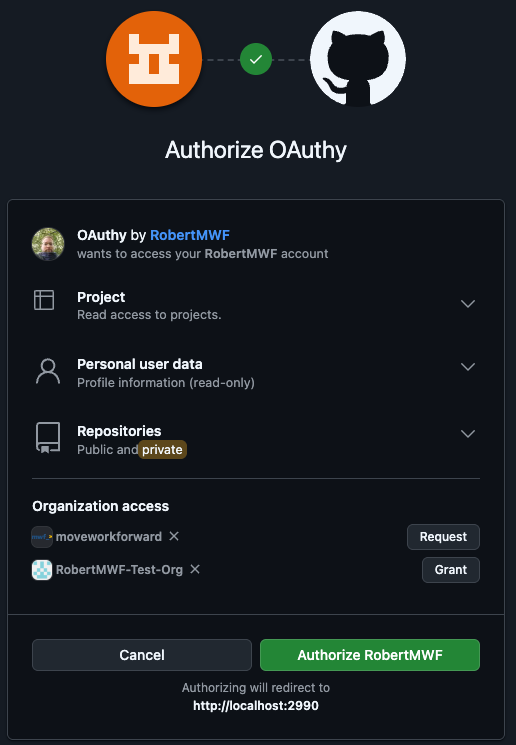Expand the Repositories permission chevron
This screenshot has height=745, width=516.
tap(468, 434)
